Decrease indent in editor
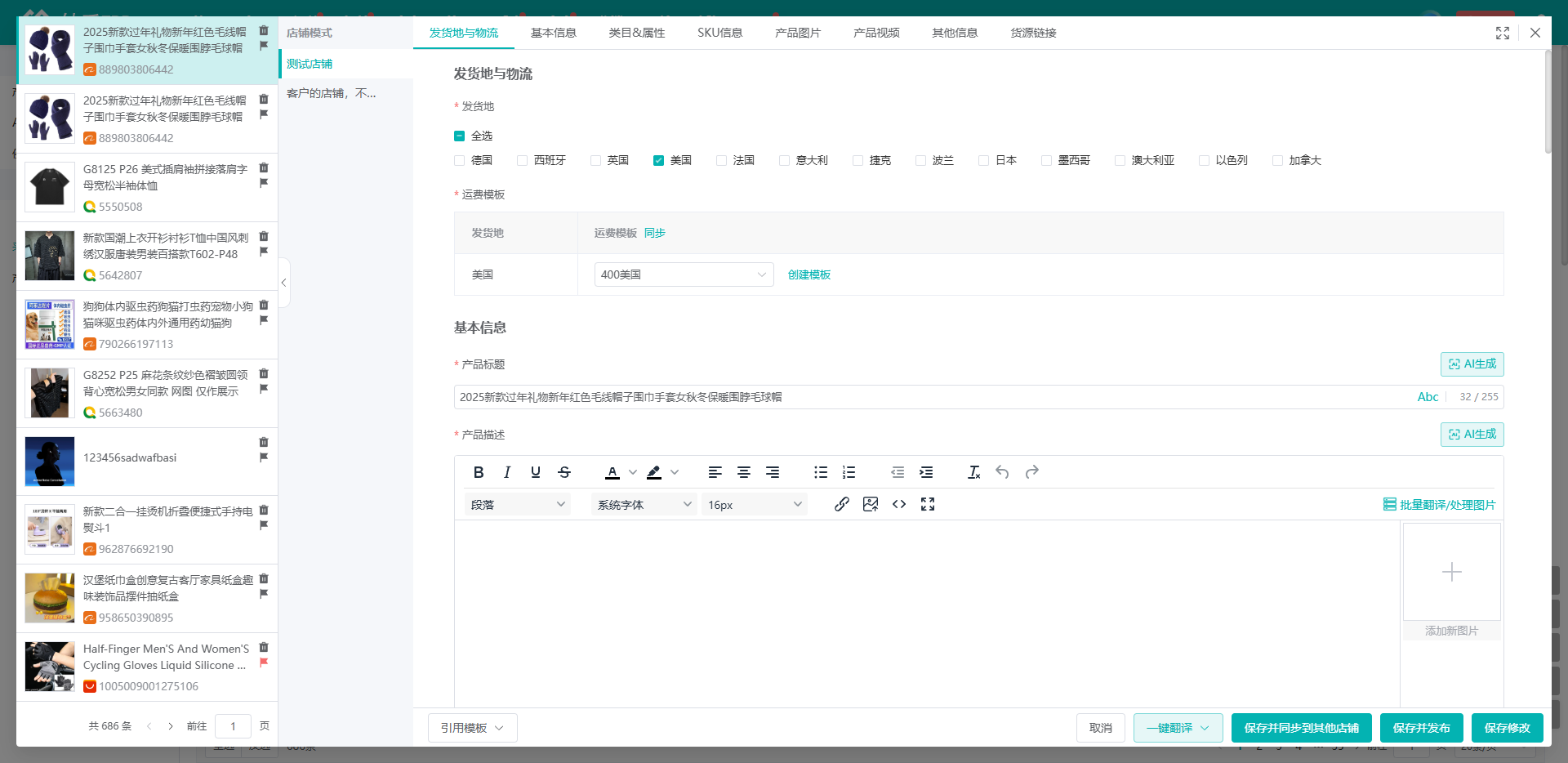The image size is (1568, 763). pos(898,472)
